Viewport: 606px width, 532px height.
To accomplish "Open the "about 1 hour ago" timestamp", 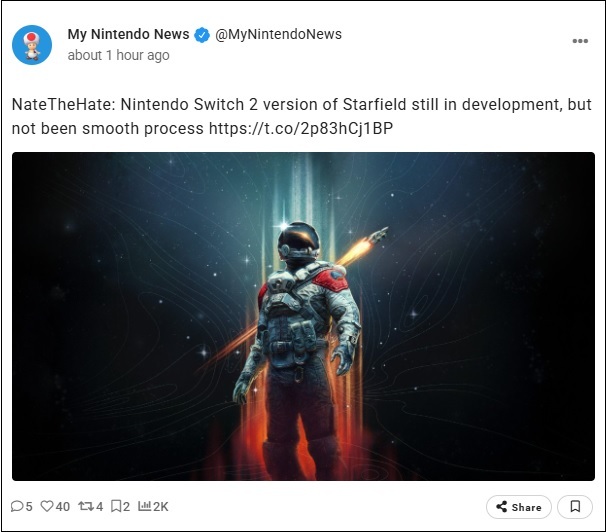I will point(118,55).
